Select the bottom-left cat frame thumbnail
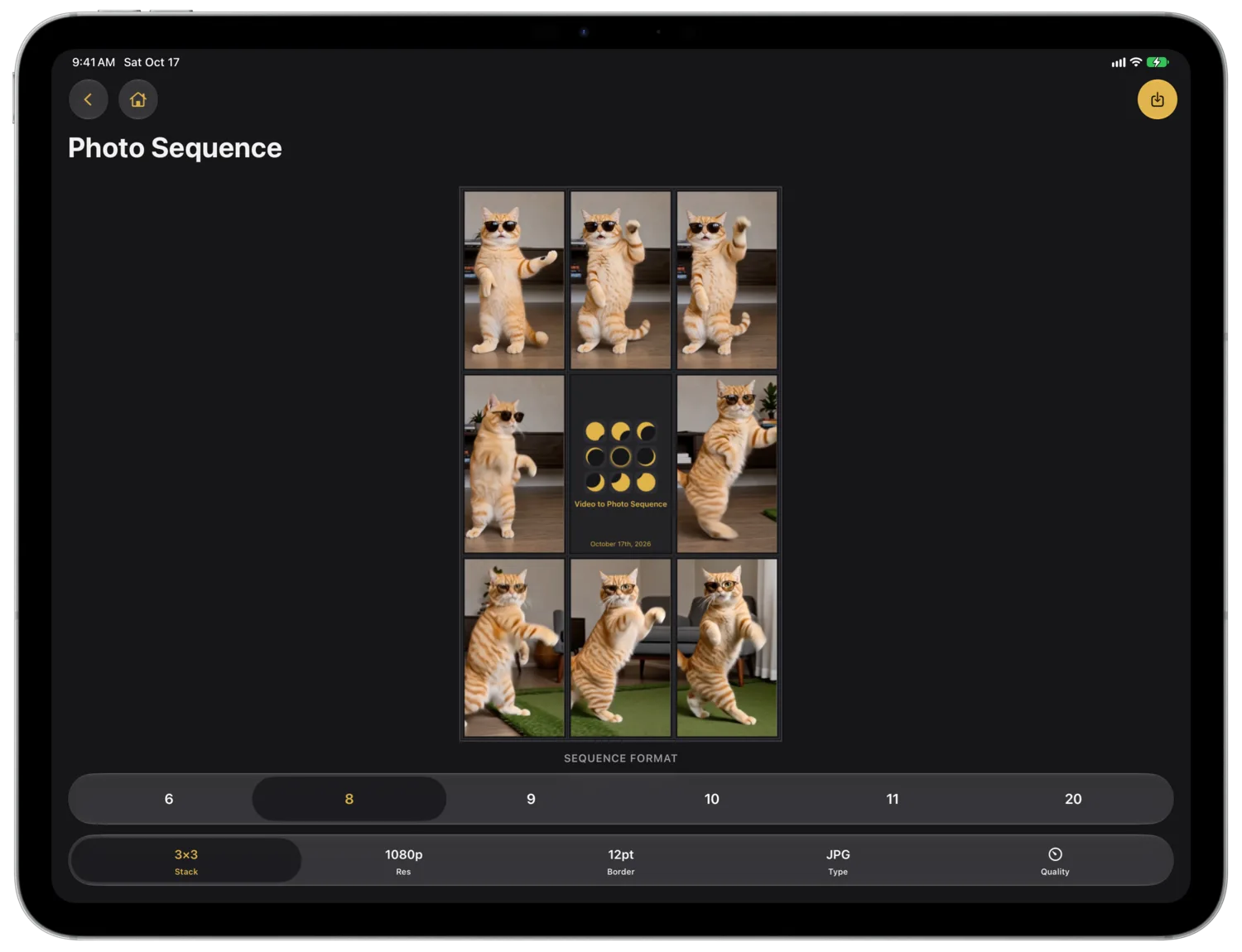Image resolution: width=1242 pixels, height=952 pixels. click(514, 647)
